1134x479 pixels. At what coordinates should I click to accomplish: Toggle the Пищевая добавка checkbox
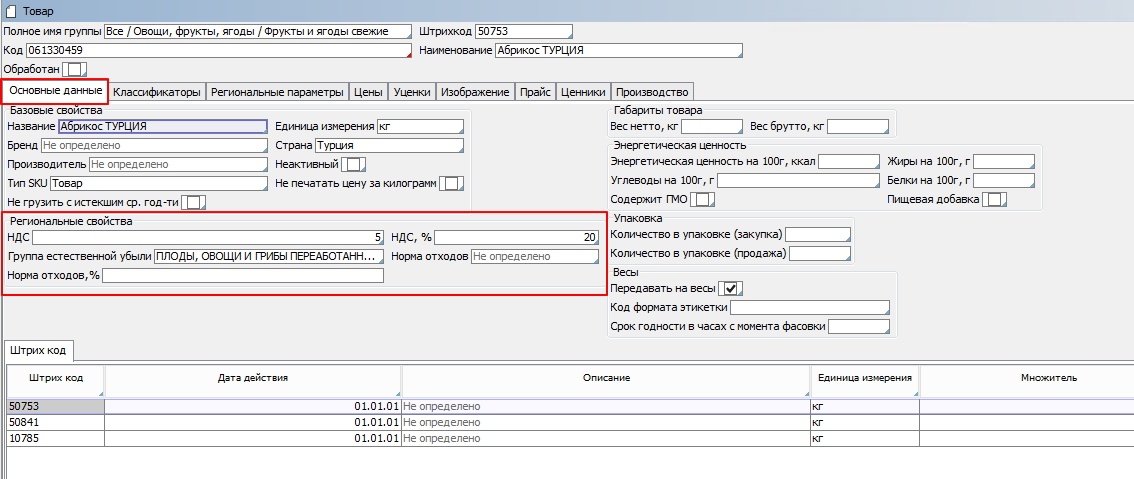[993, 199]
